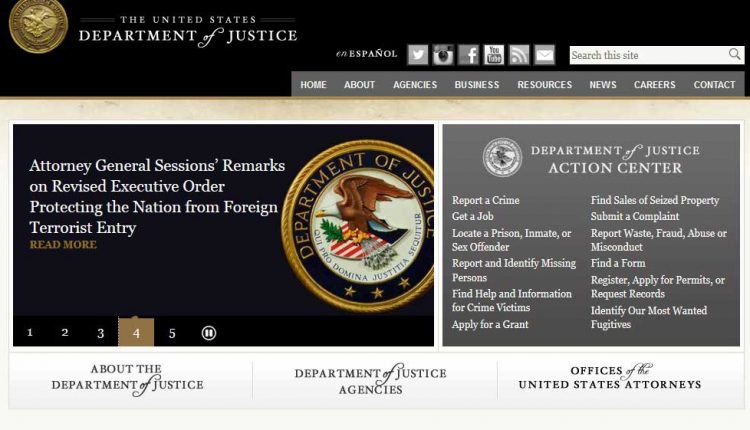Image resolution: width=750 pixels, height=430 pixels.
Task: Pause the slideshow rotation
Action: pyautogui.click(x=209, y=333)
